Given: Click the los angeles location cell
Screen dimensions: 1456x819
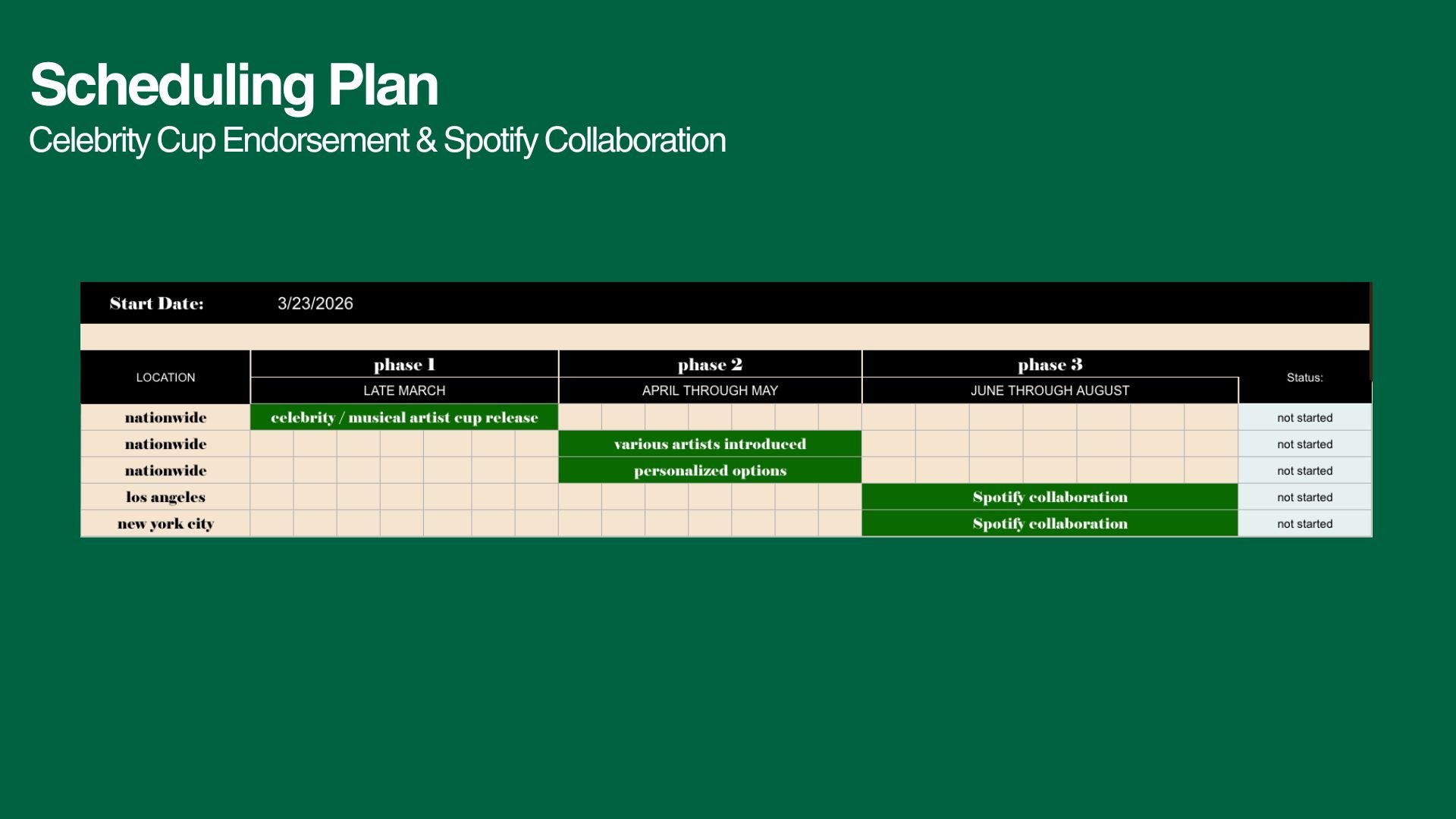Looking at the screenshot, I should (x=165, y=497).
